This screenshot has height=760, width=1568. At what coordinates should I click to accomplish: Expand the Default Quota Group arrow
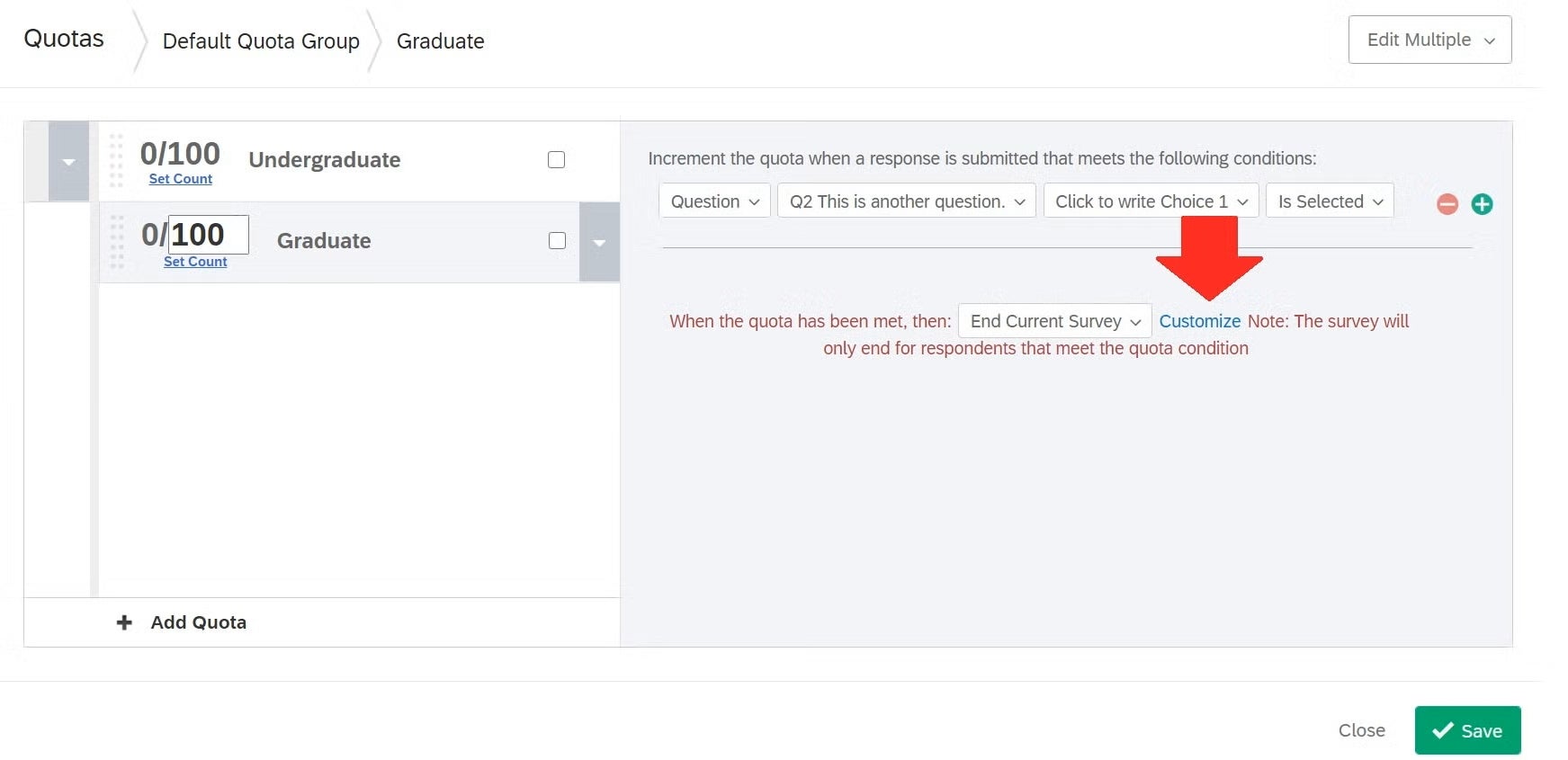pyautogui.click(x=68, y=162)
